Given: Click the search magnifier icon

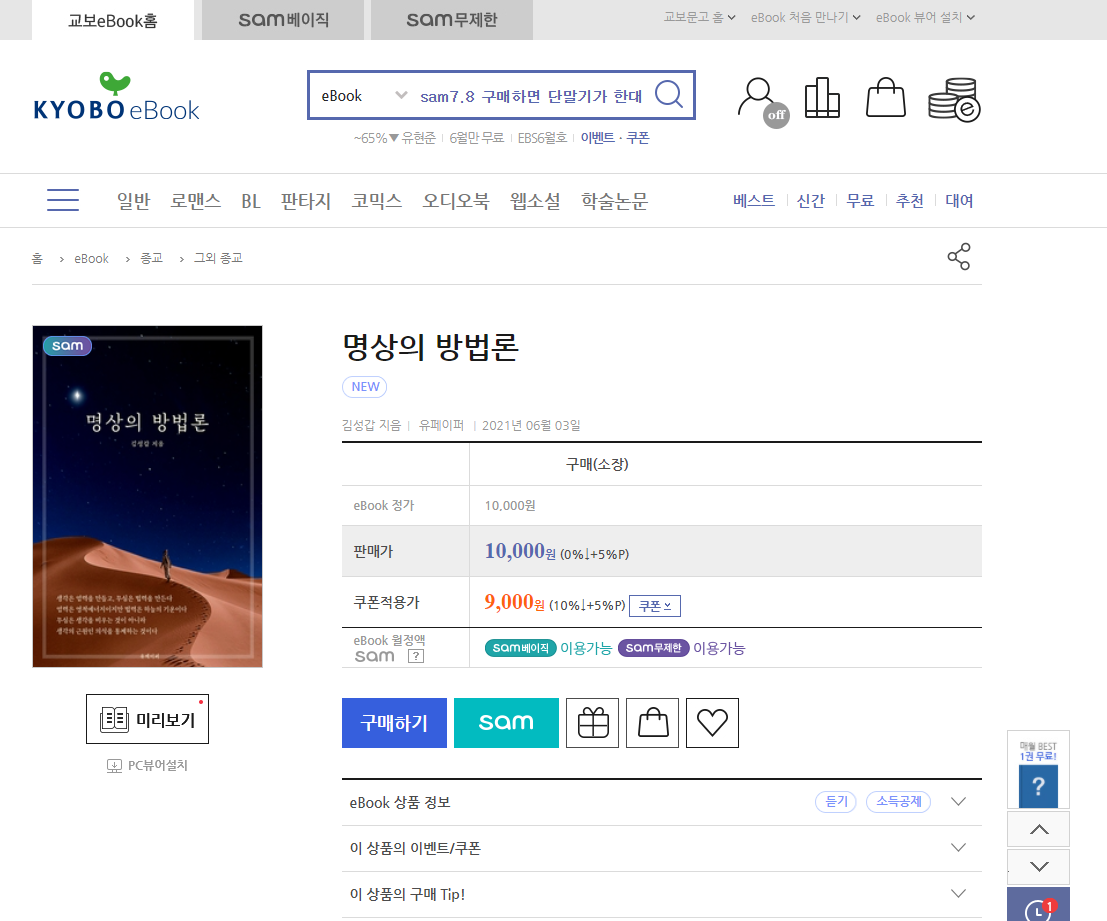Looking at the screenshot, I should click(669, 94).
